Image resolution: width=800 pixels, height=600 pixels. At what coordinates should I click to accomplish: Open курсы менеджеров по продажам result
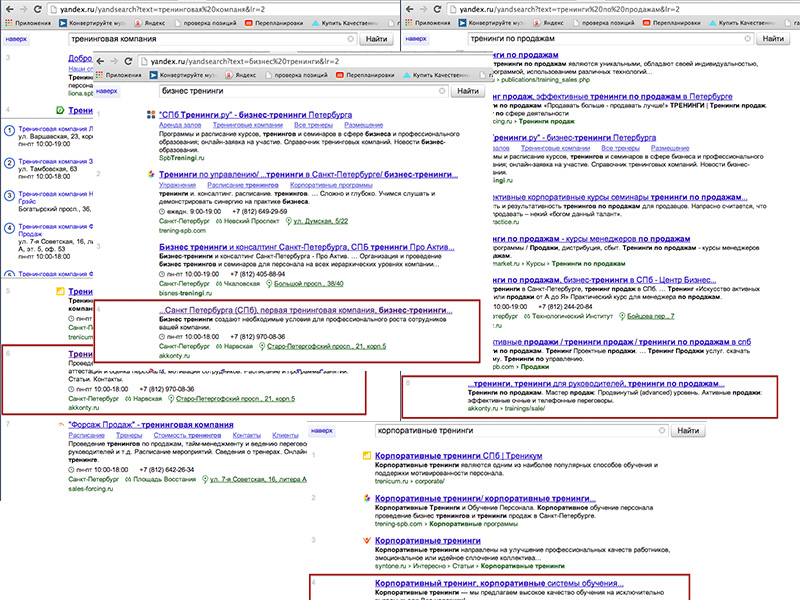click(592, 239)
